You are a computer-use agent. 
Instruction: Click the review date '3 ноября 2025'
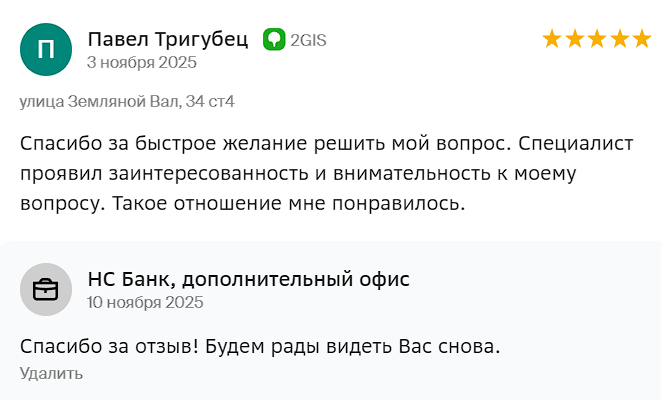coord(142,62)
